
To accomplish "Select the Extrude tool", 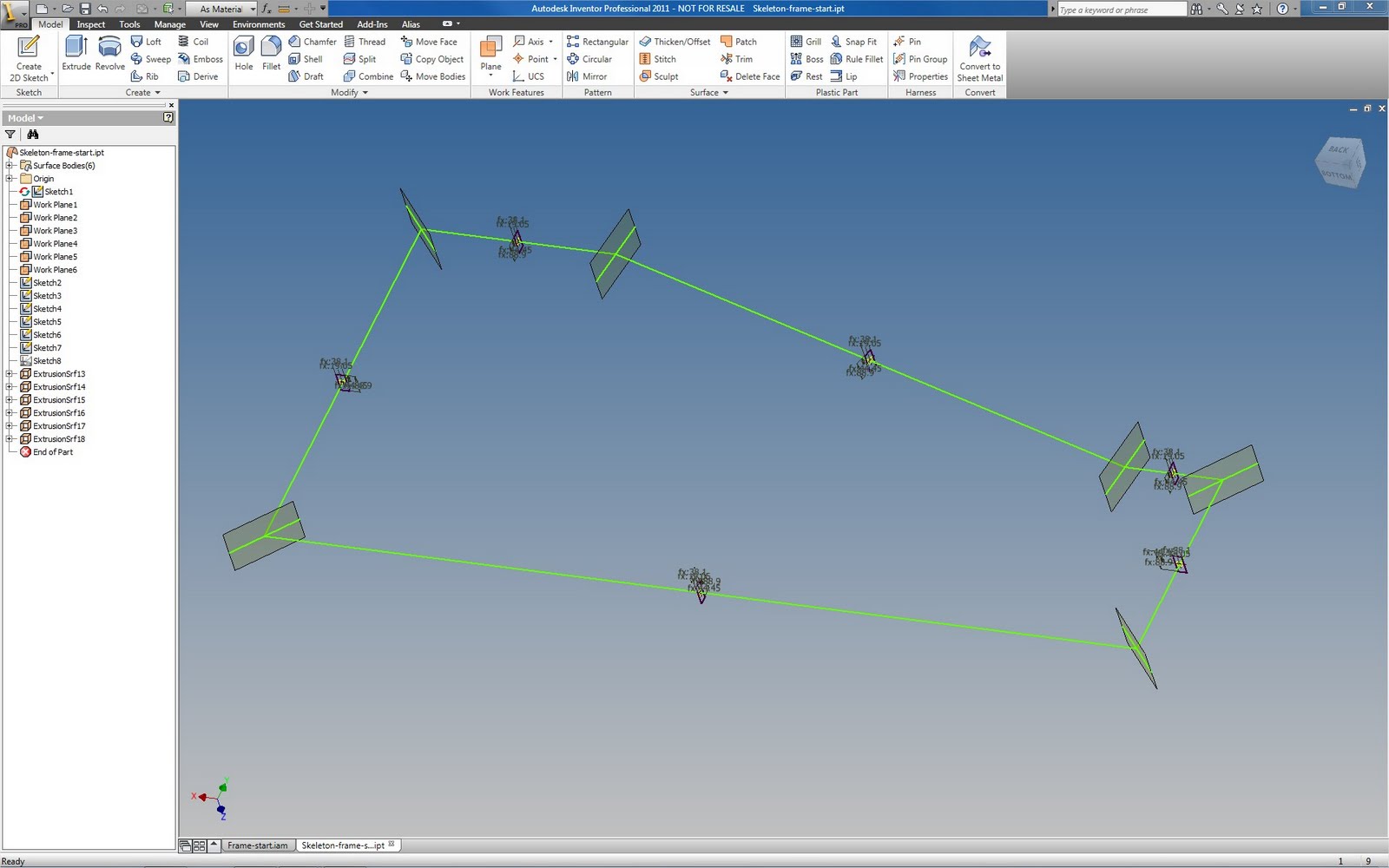I will pos(76,54).
